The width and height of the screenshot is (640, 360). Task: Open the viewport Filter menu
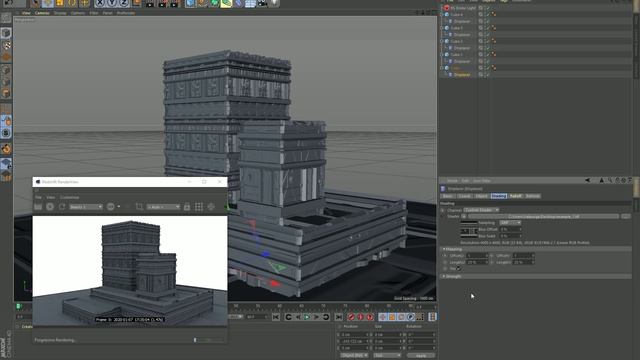94,13
